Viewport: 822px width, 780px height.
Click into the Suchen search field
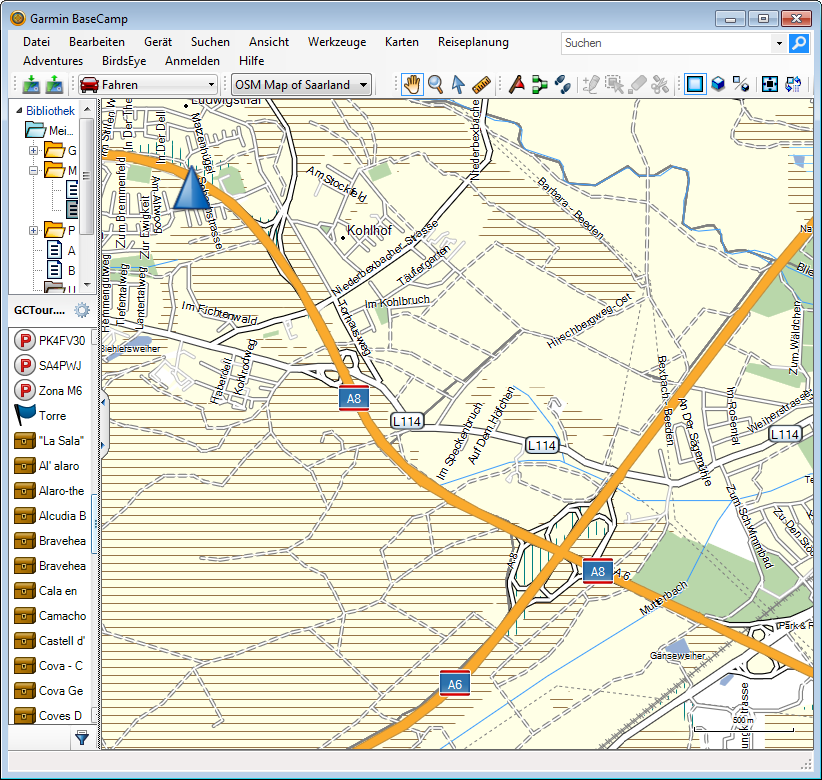(x=667, y=43)
